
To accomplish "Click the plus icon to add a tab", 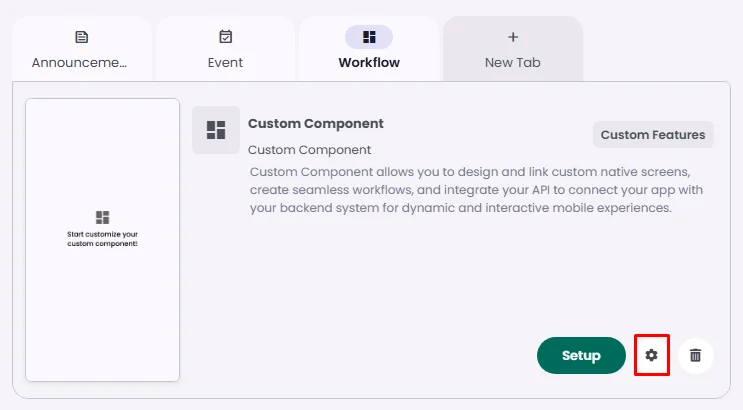I will coord(513,37).
